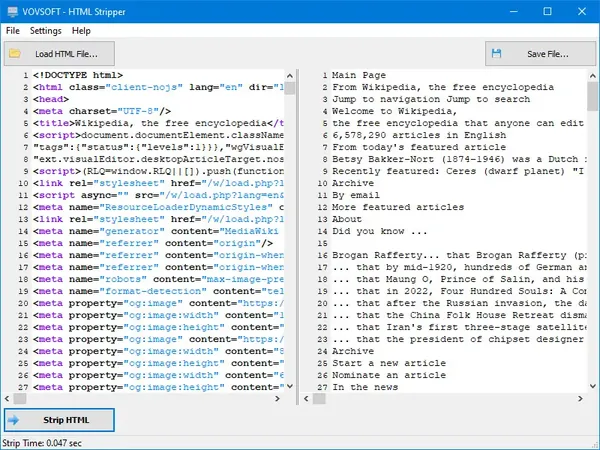The width and height of the screenshot is (600, 450).
Task: Click the floppy disk save icon
Action: click(496, 54)
